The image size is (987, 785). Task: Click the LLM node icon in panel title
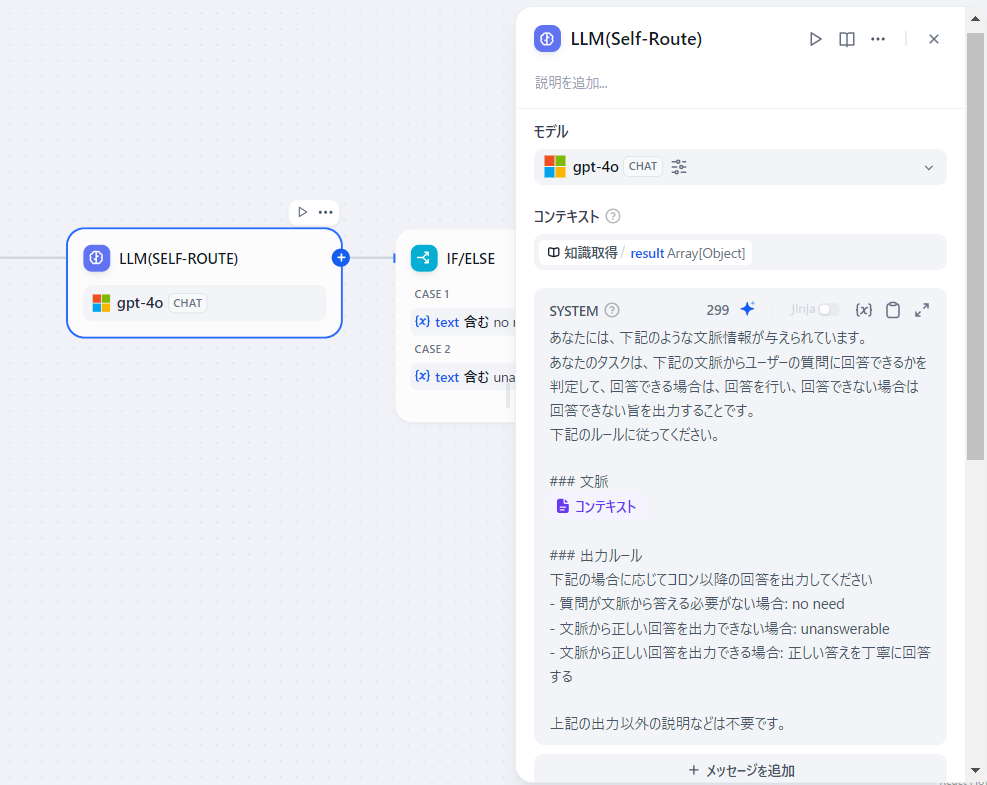point(547,38)
